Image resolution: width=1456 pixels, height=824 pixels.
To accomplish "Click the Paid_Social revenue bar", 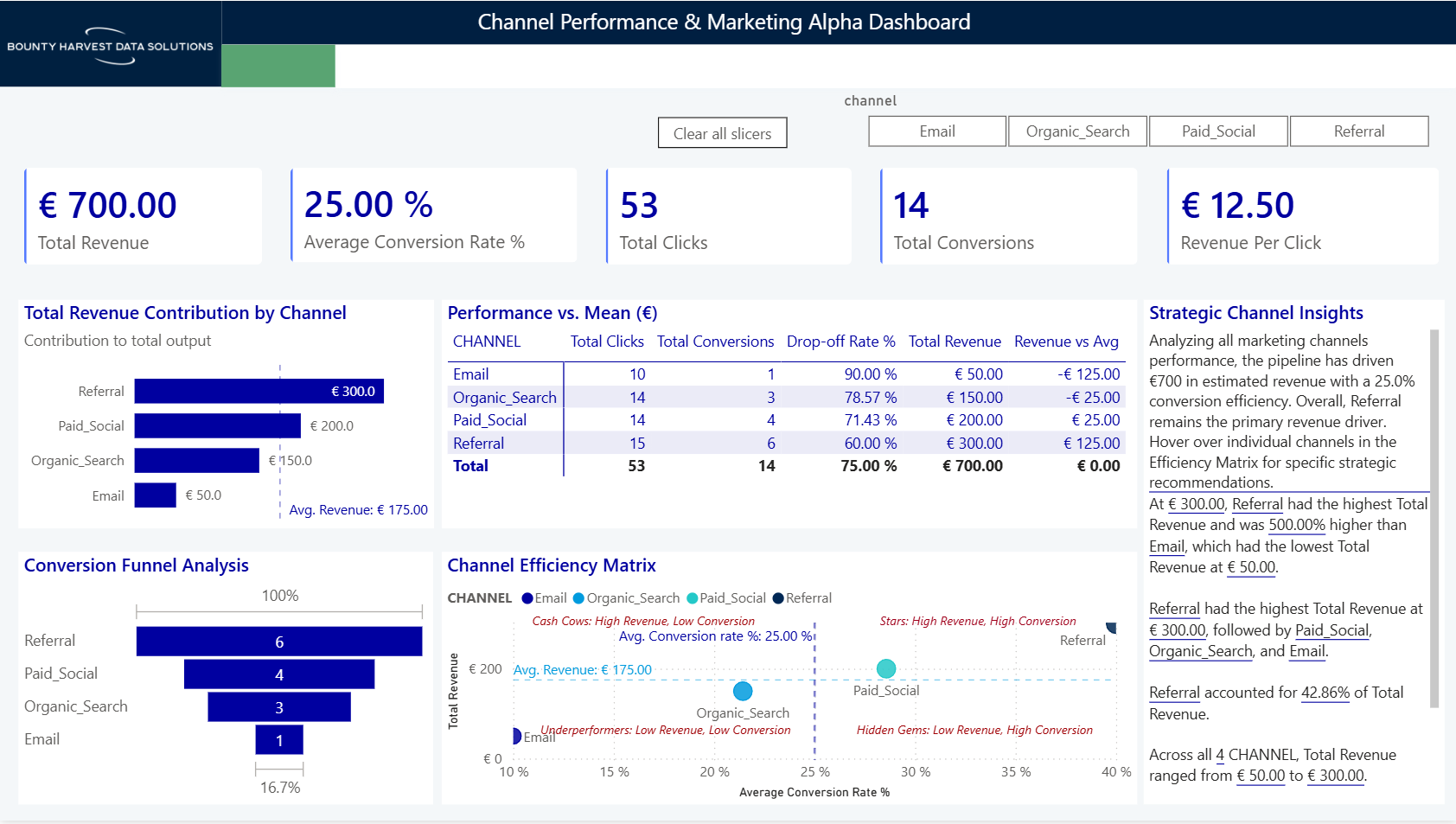I will (x=218, y=425).
